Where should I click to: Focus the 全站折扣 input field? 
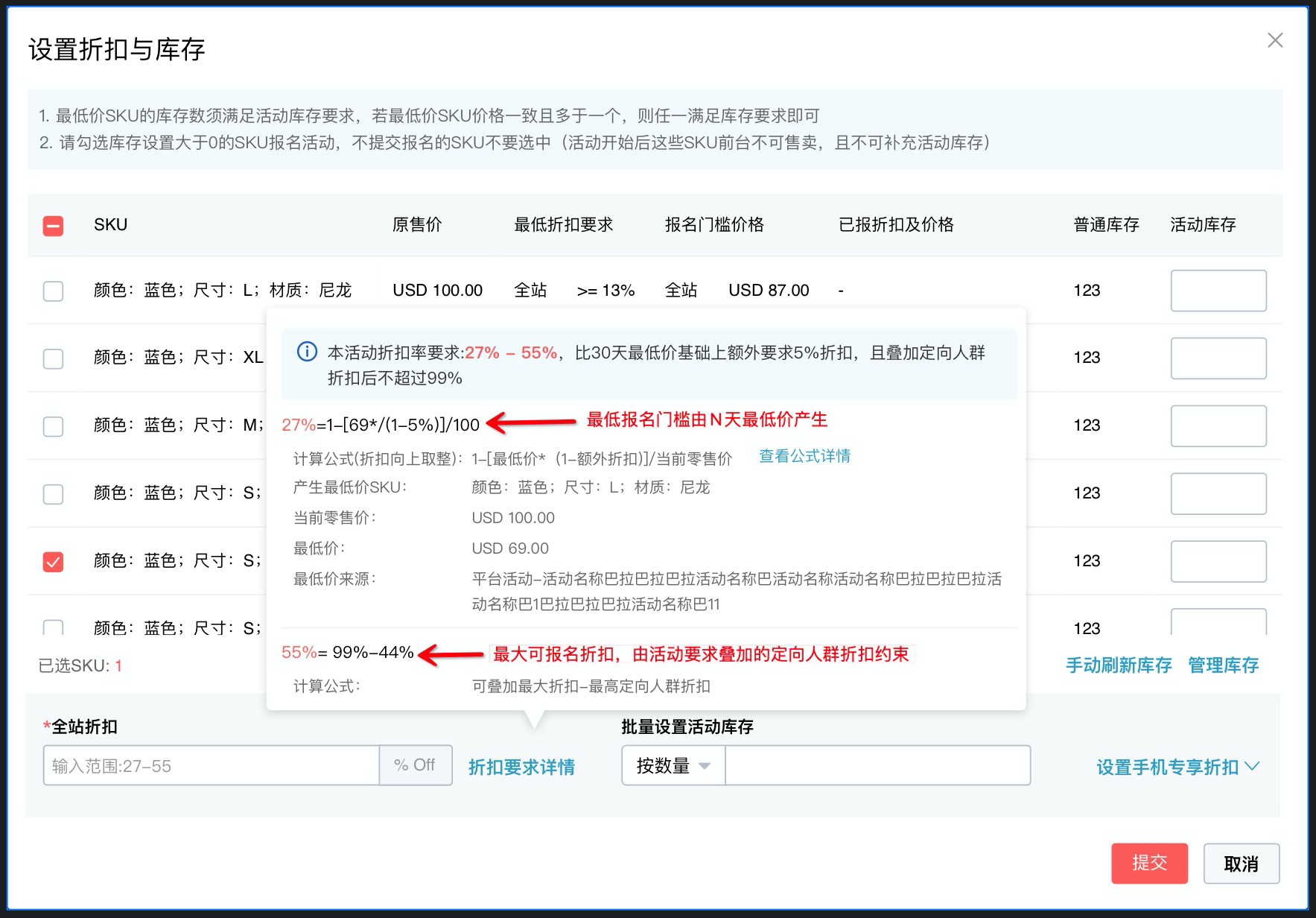[212, 765]
